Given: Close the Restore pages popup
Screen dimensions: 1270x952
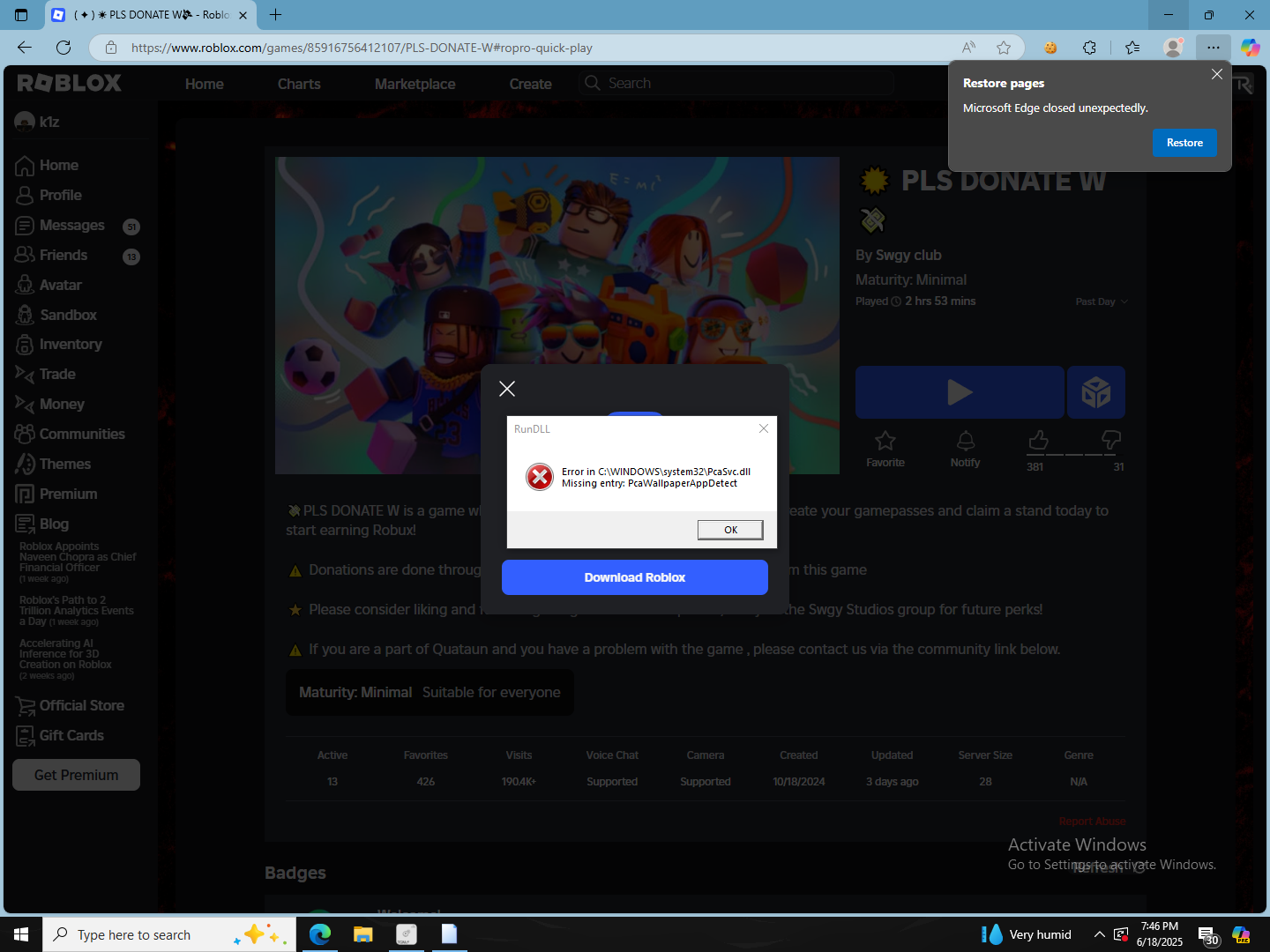Looking at the screenshot, I should coord(1217,75).
